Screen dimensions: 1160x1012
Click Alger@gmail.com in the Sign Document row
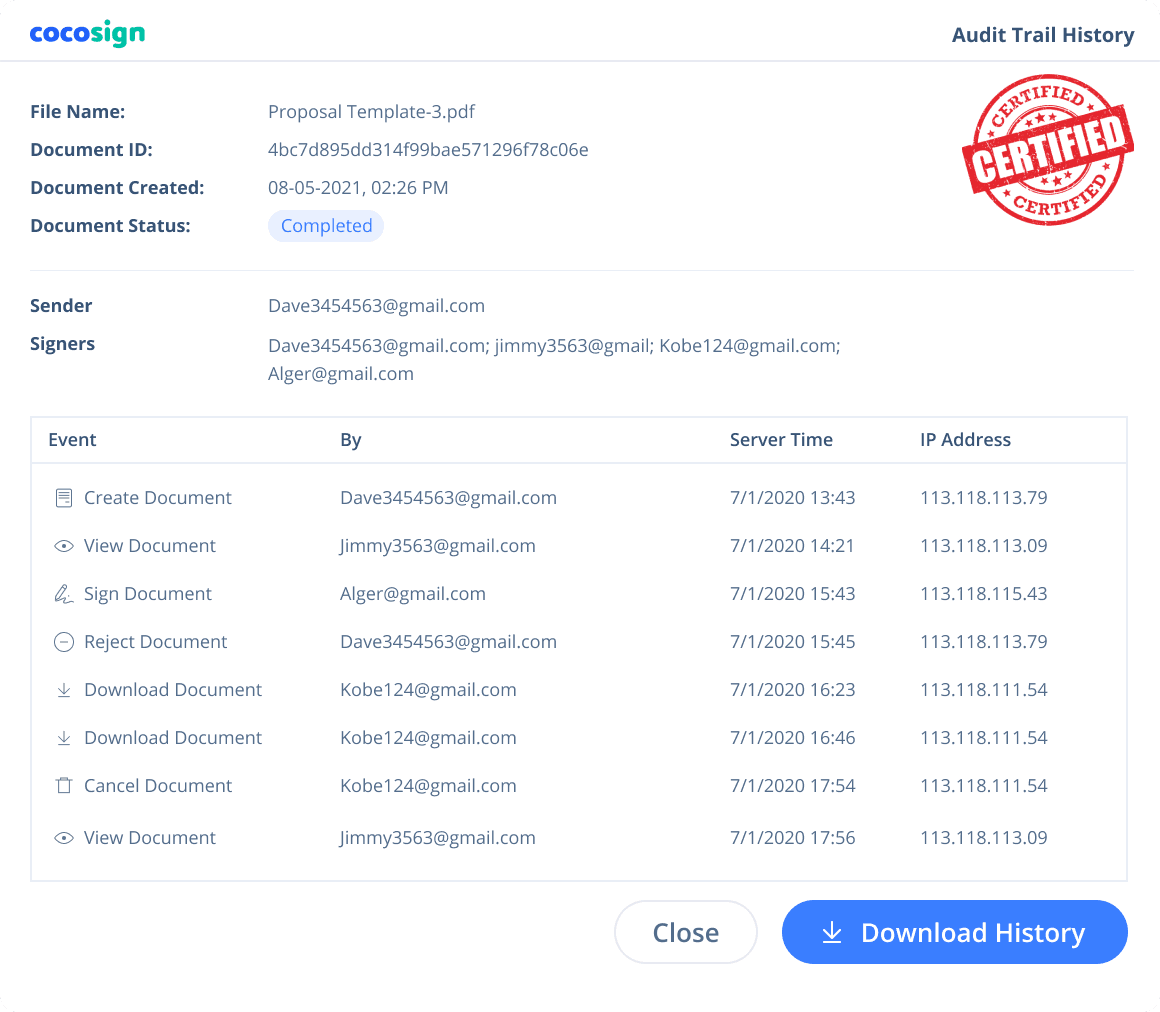pos(413,594)
